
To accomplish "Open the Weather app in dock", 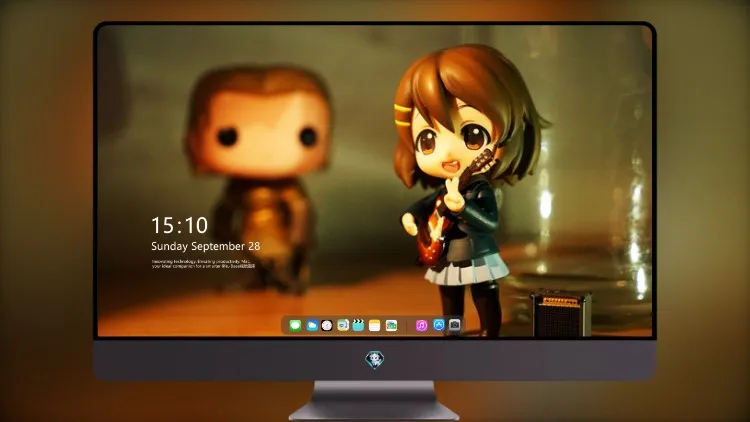I will [311, 326].
